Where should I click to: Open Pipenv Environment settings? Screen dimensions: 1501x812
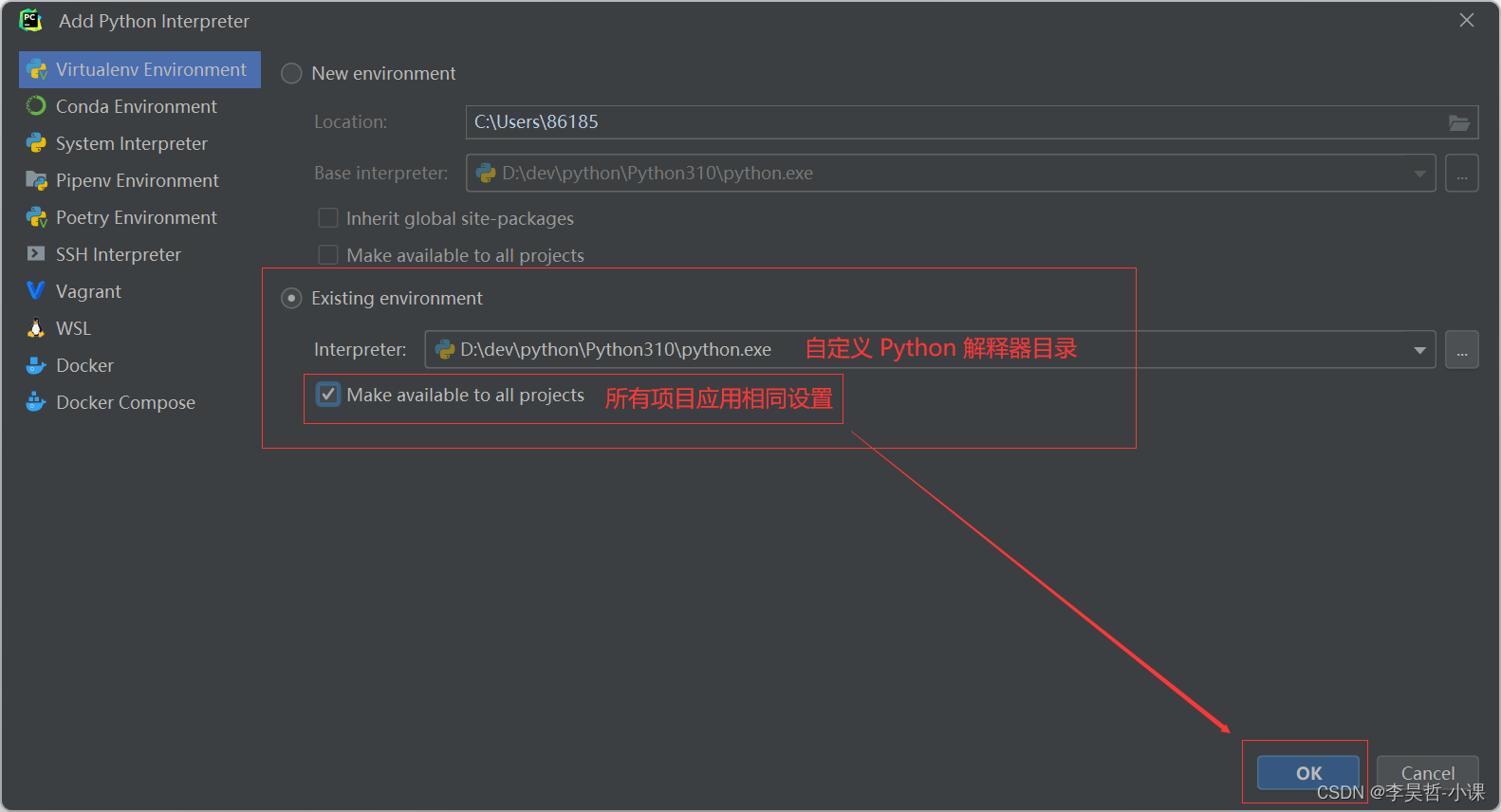coord(139,180)
